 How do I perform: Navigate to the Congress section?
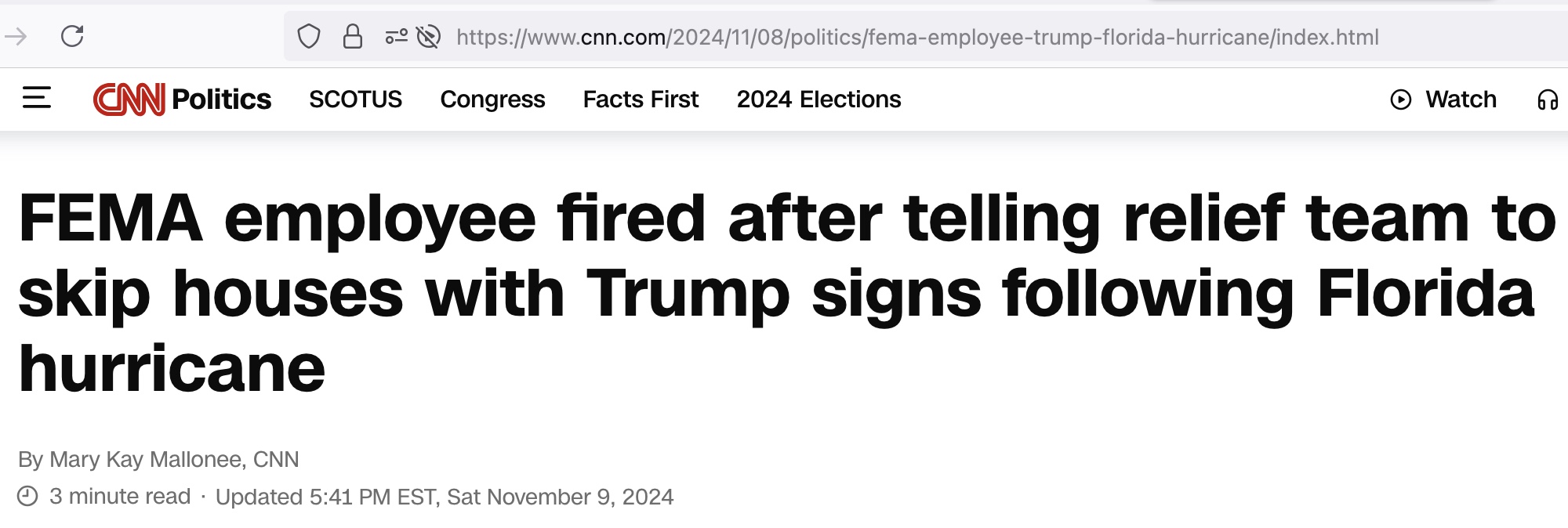click(x=492, y=99)
